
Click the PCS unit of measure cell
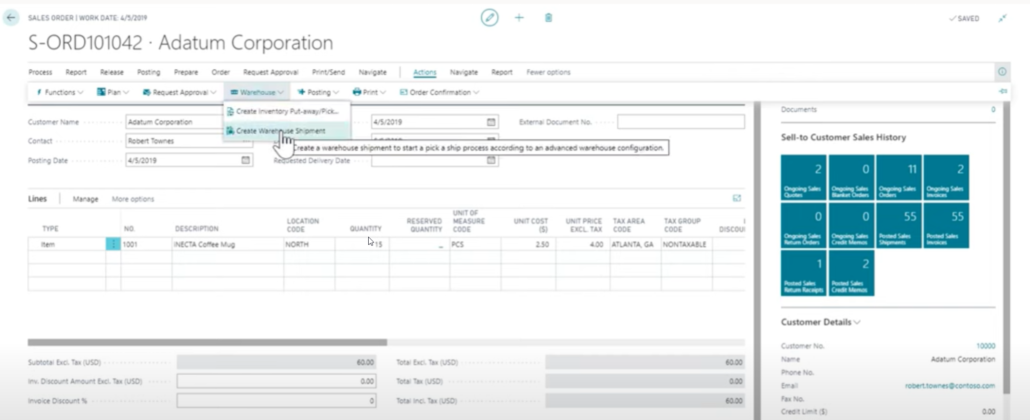[x=475, y=244]
